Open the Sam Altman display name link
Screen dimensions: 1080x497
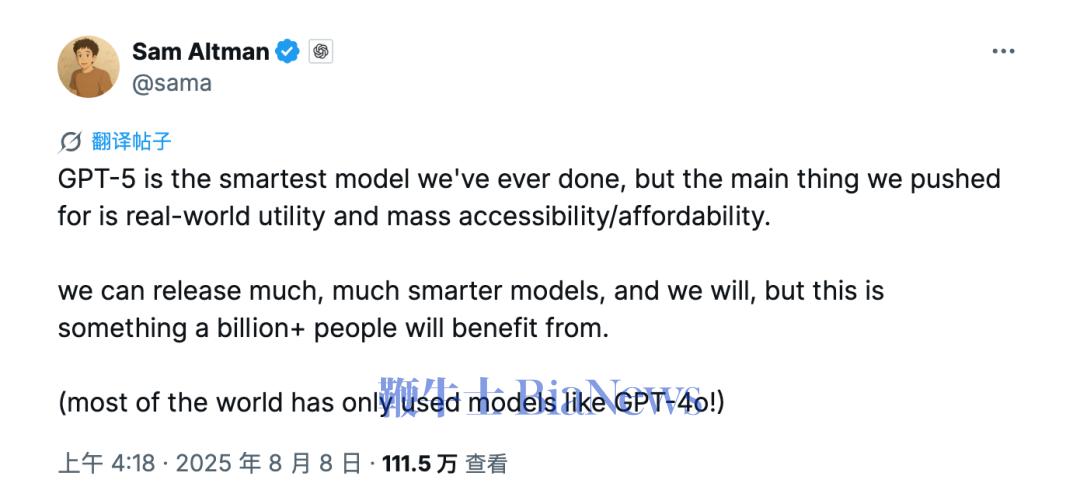pos(200,52)
